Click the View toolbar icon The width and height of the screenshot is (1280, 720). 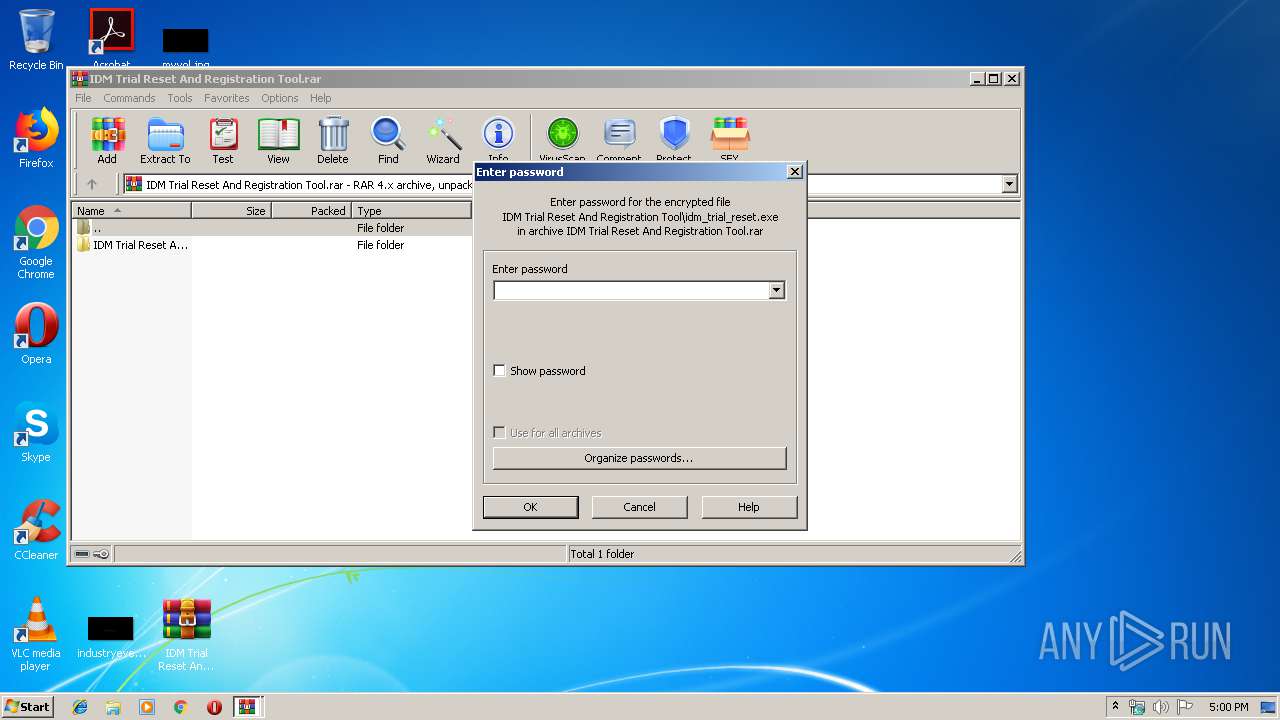(x=278, y=140)
